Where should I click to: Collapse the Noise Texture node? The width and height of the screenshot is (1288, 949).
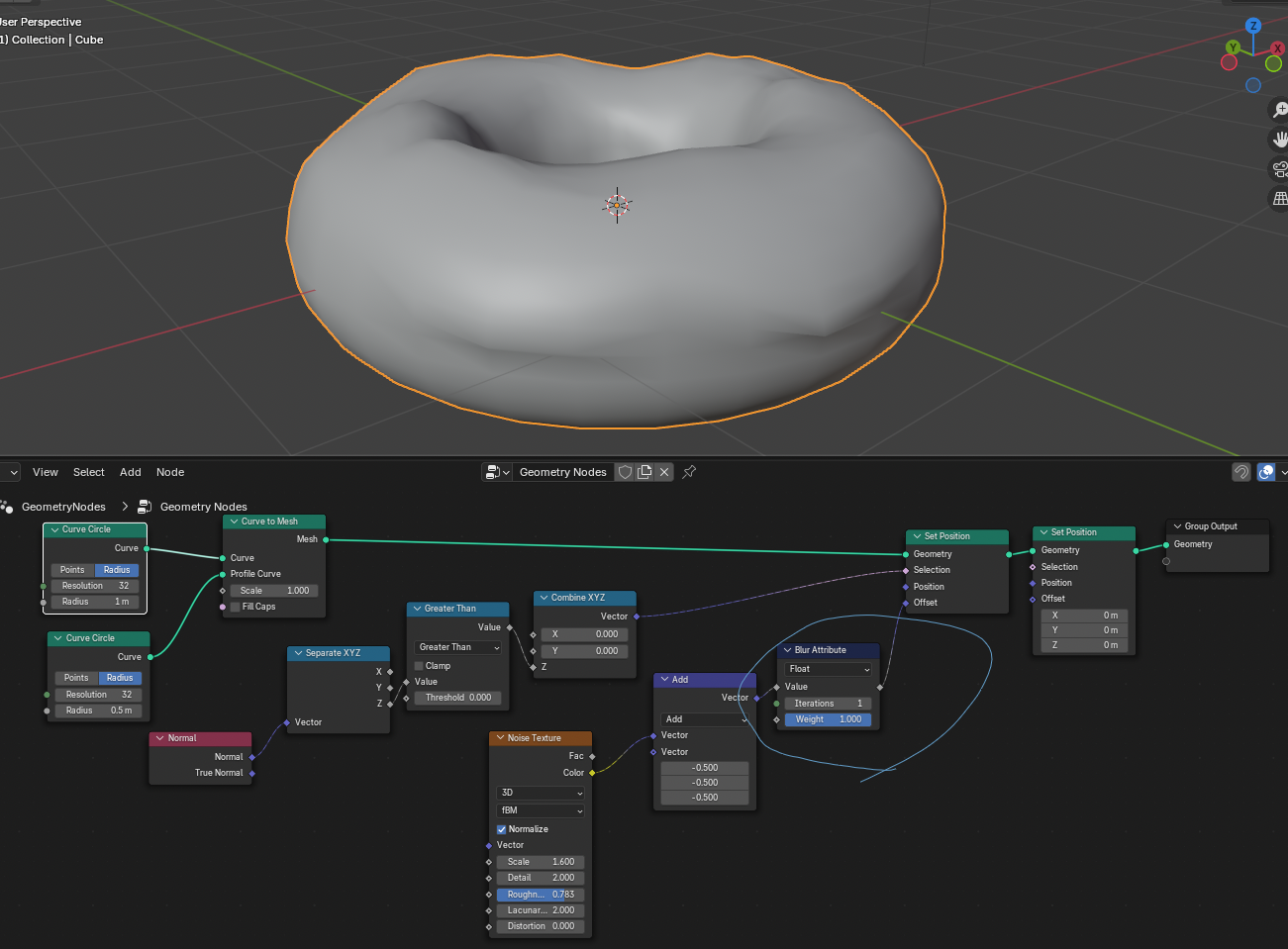(500, 738)
